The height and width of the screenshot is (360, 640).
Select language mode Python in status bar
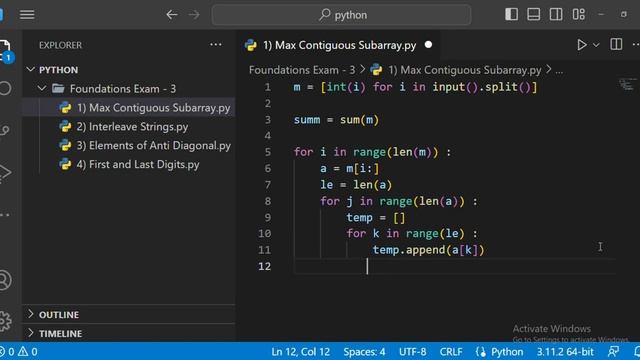coord(507,351)
